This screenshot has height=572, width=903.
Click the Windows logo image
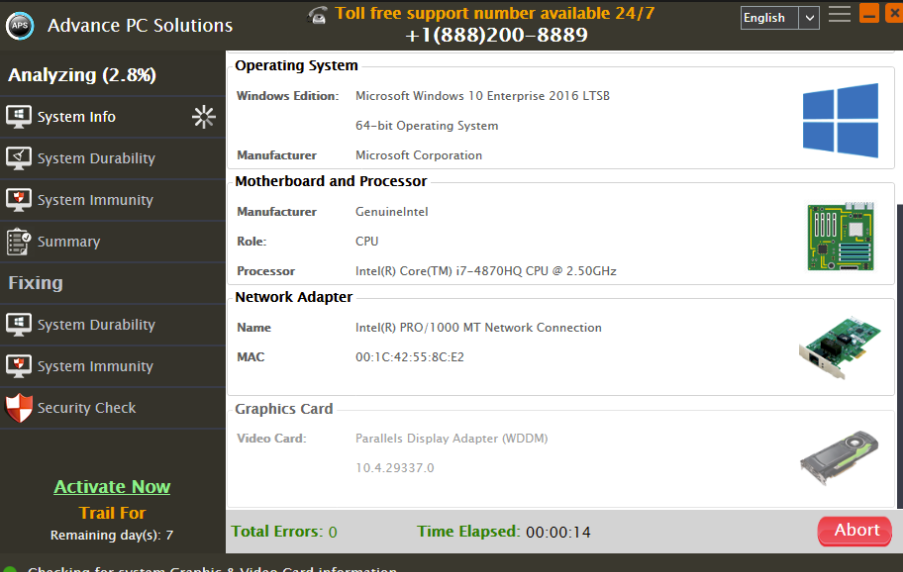tap(841, 120)
